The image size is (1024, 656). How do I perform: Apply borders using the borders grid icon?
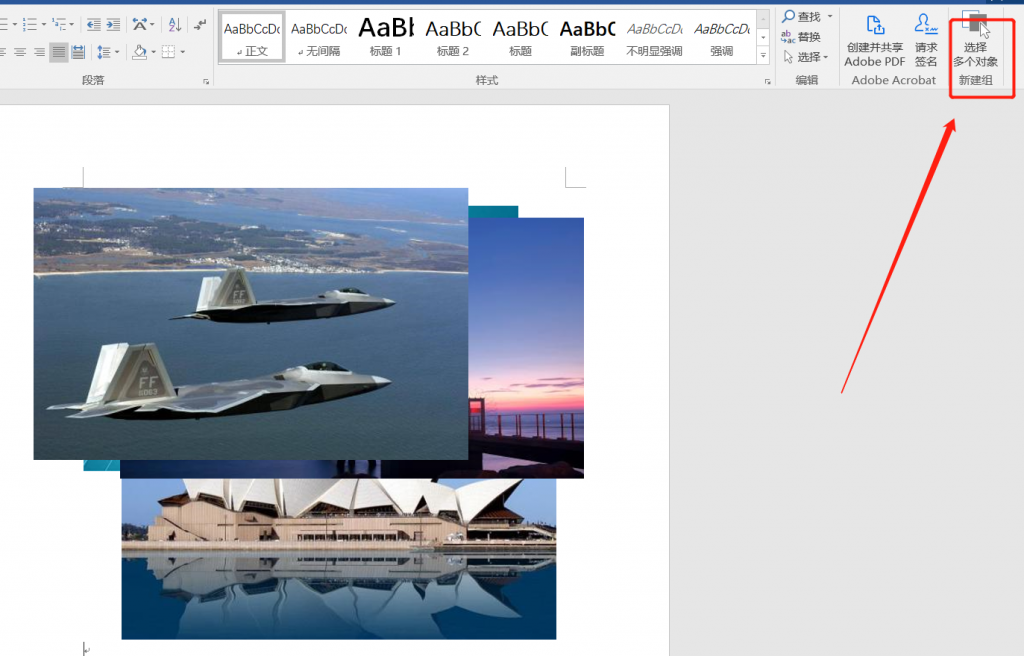click(x=168, y=52)
